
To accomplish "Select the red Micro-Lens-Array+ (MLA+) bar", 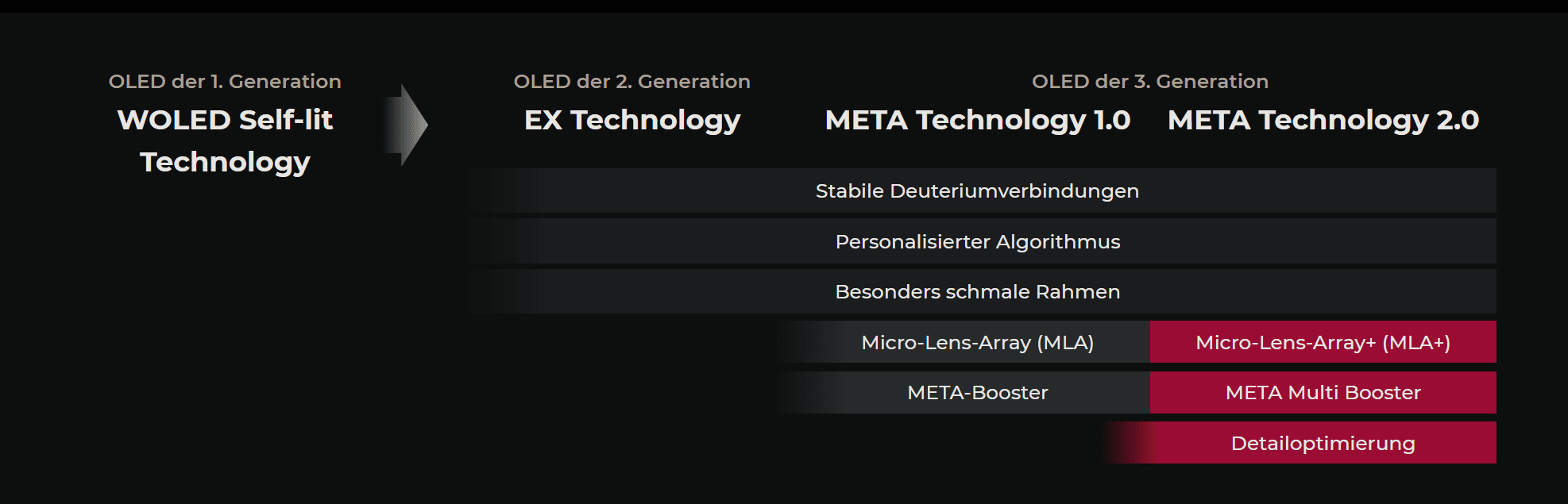I will 1323,342.
